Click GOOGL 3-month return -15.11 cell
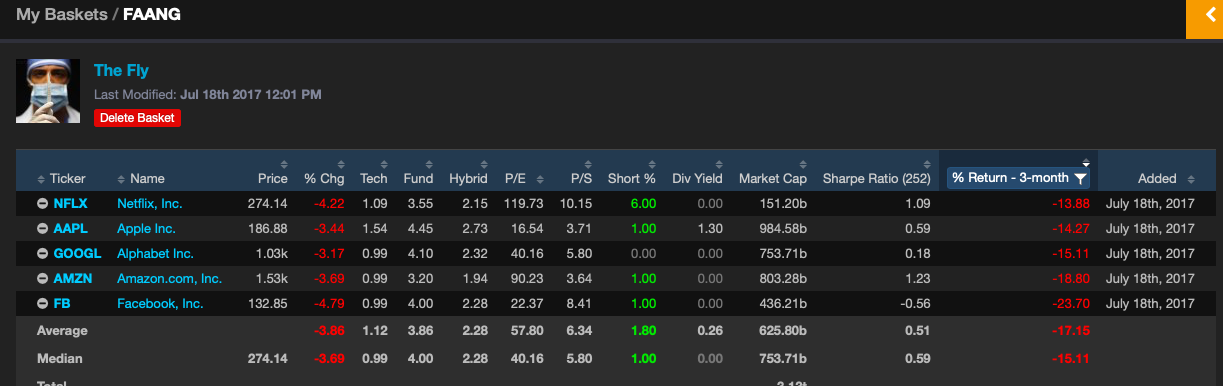The image size is (1223, 386). coord(1072,254)
